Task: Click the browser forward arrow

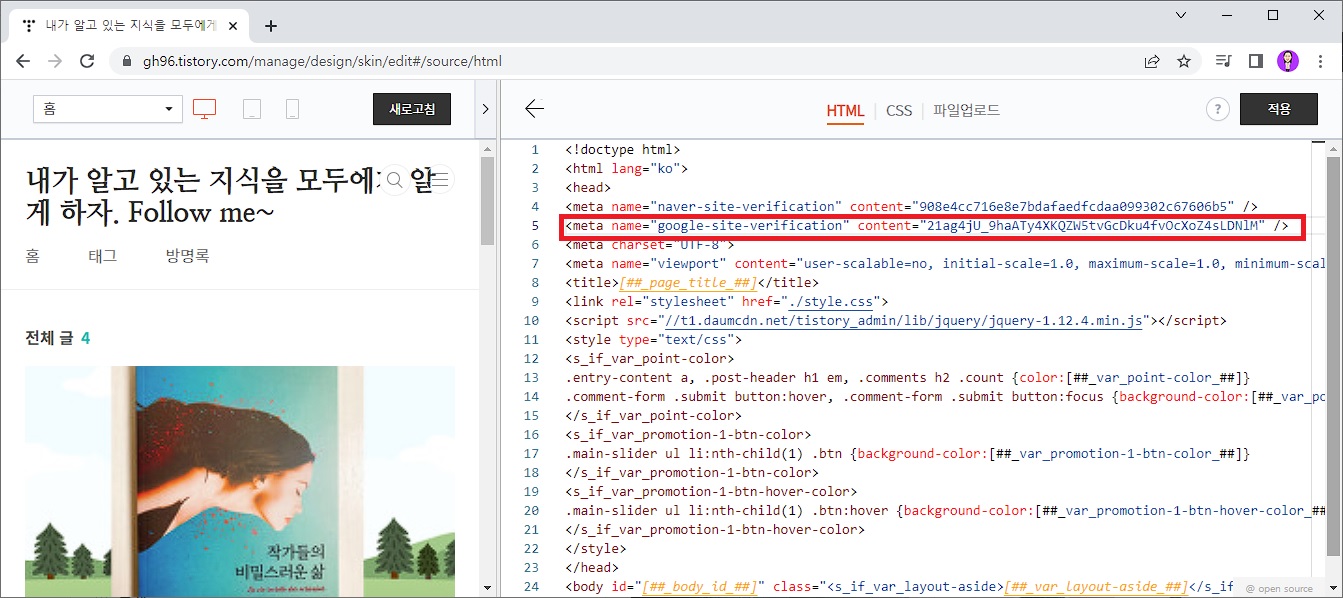Action: (55, 61)
